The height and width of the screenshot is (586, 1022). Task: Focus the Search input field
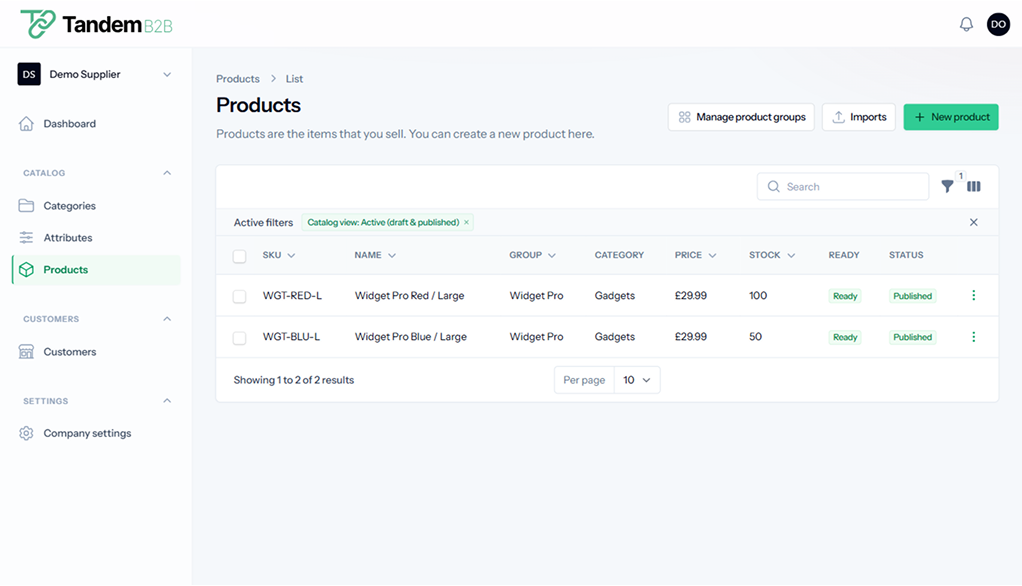pos(843,186)
